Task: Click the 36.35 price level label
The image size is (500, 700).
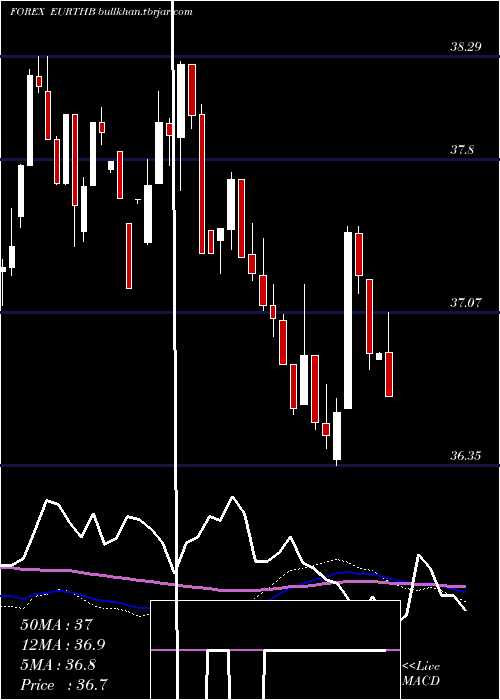Action: [x=466, y=456]
